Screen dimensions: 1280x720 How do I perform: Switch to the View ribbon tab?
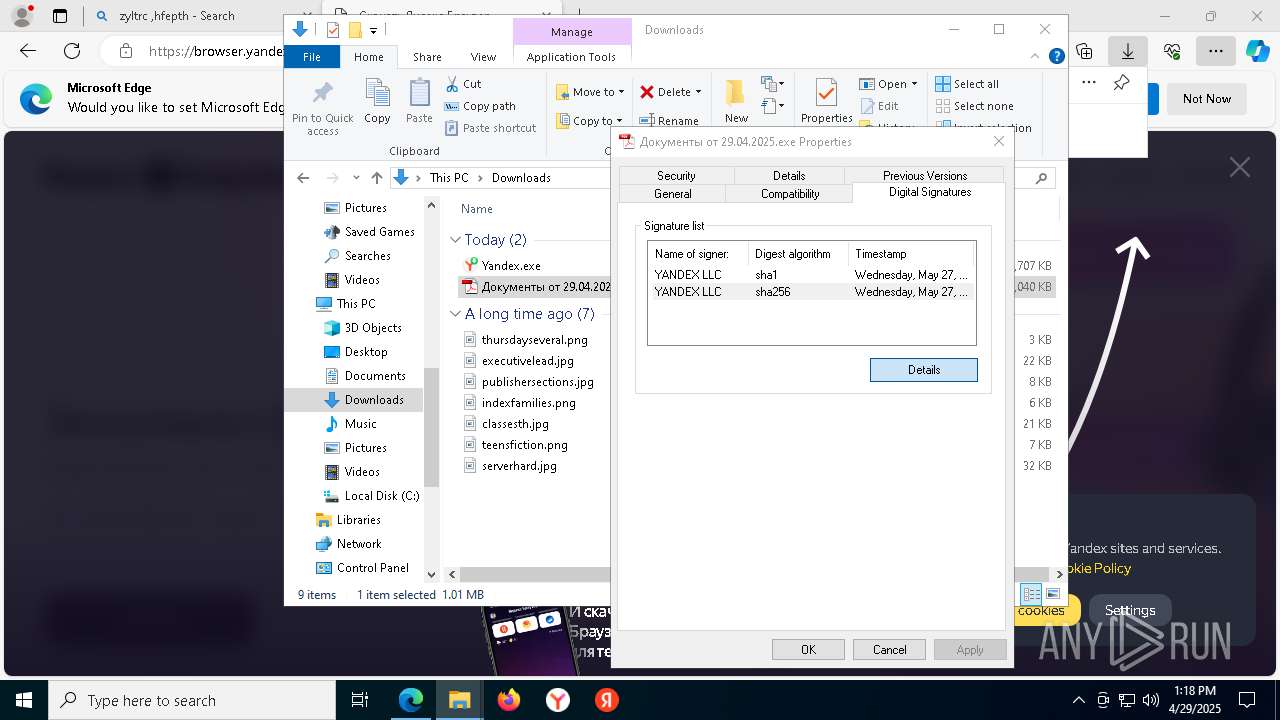point(483,57)
